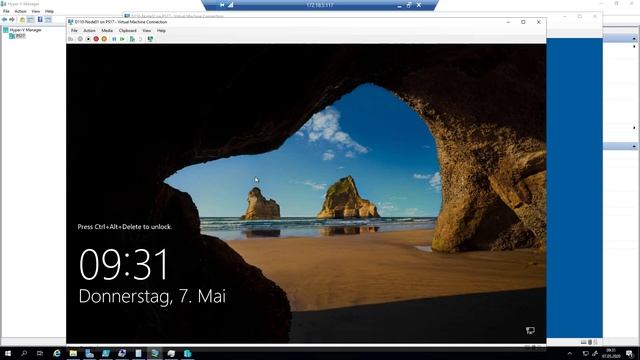This screenshot has width=640, height=360.
Task: Collapse the first highlighted Actions pane header
Action: point(634,38)
